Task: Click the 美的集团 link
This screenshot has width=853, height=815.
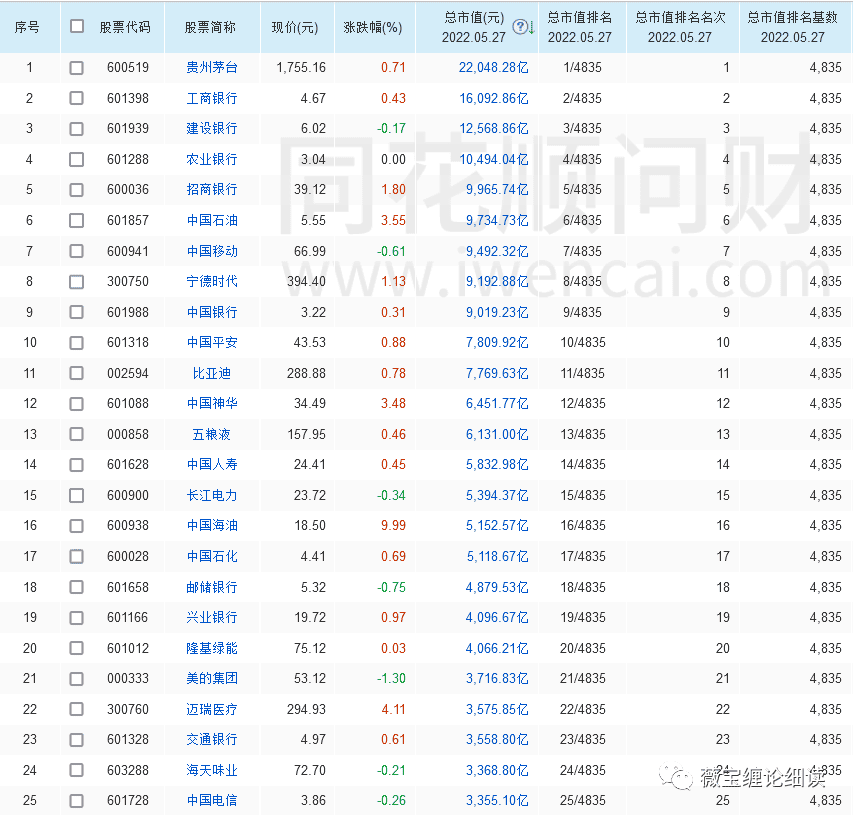Action: (212, 678)
